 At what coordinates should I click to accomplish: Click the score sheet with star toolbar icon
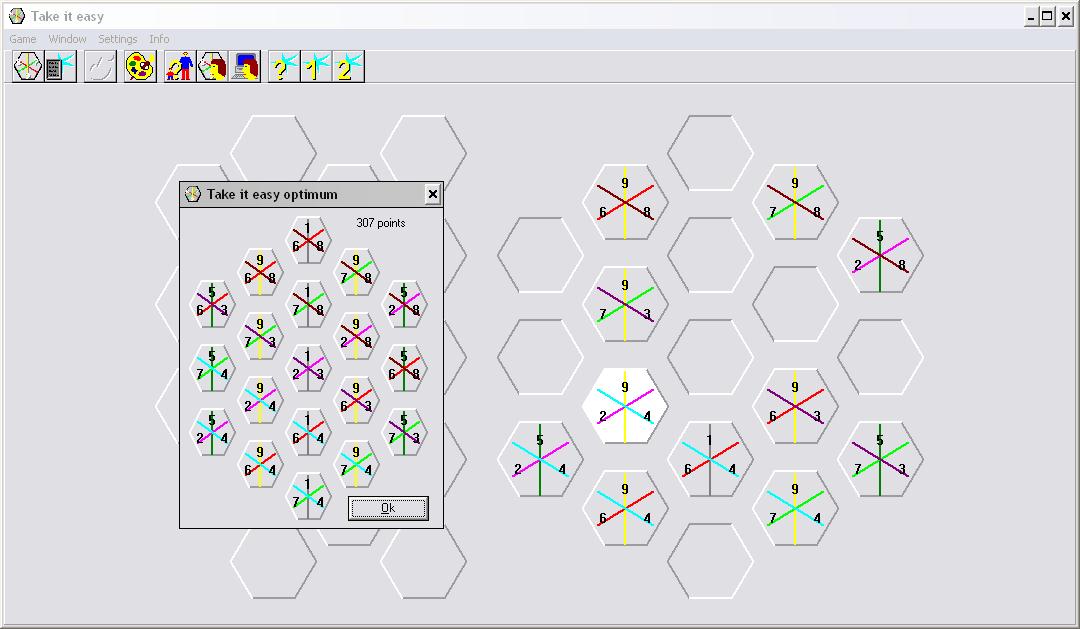pos(61,67)
